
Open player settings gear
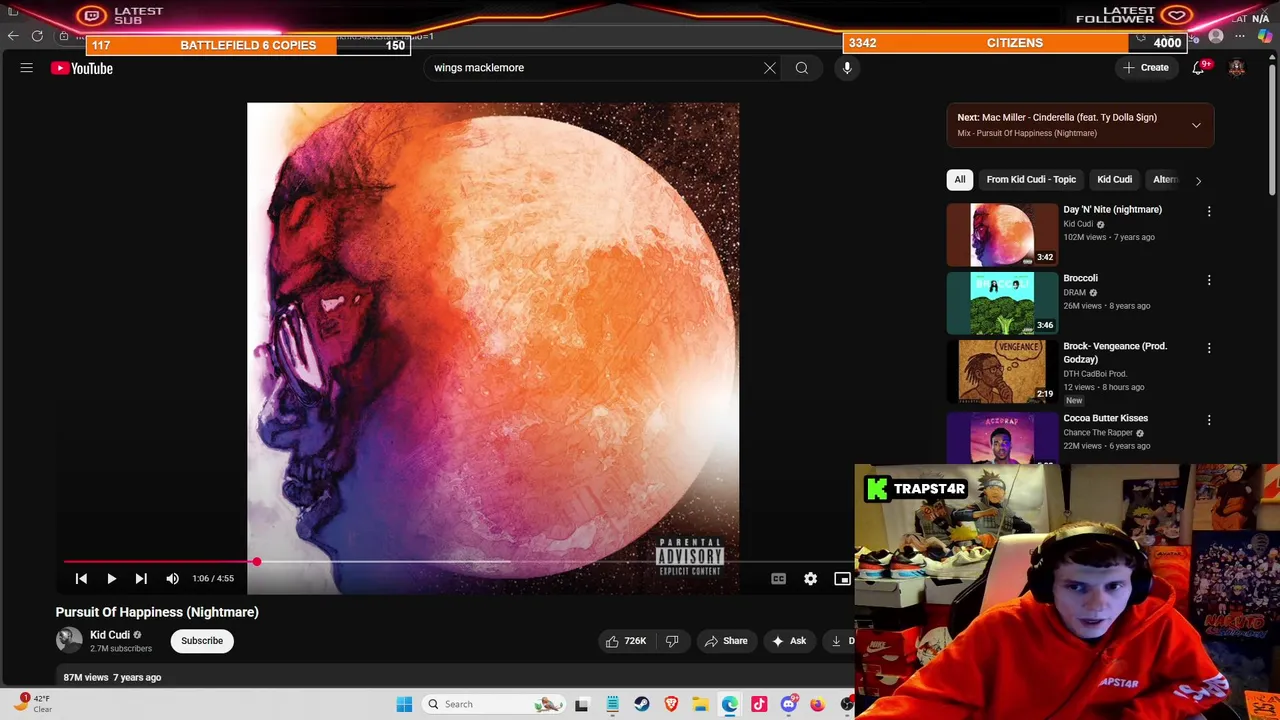point(810,578)
